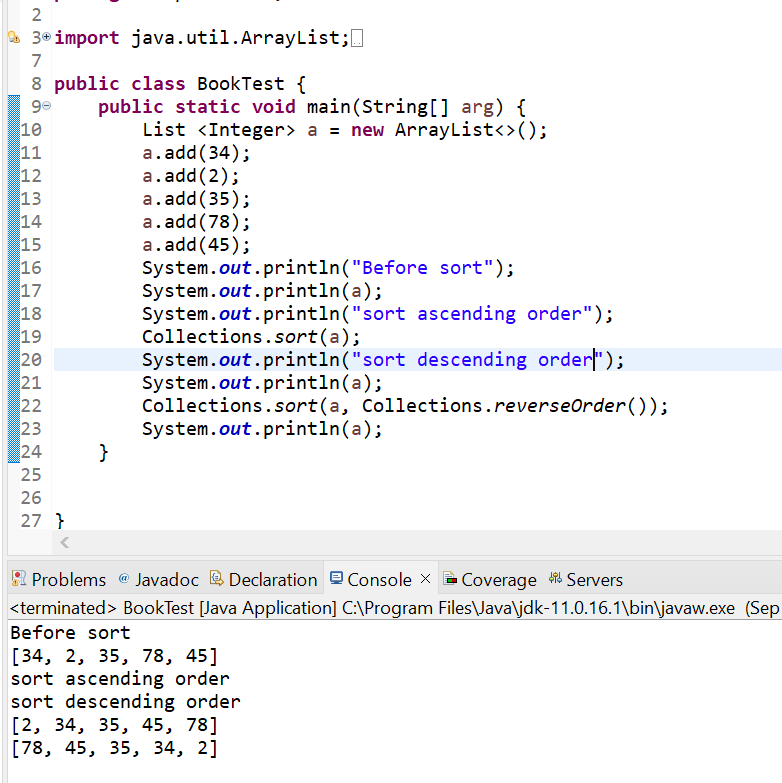Click a.add(78) on line 14
782x783 pixels.
(196, 222)
